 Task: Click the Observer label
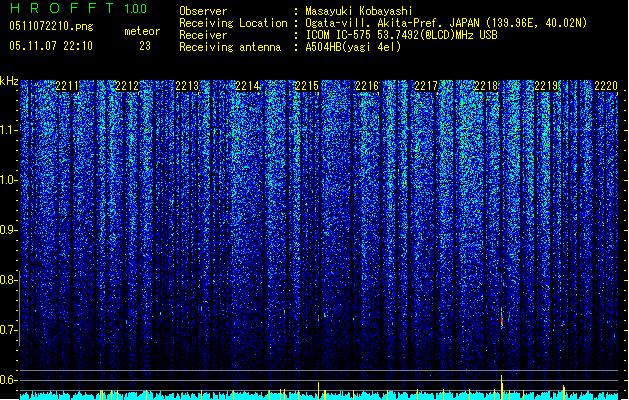[x=203, y=11]
